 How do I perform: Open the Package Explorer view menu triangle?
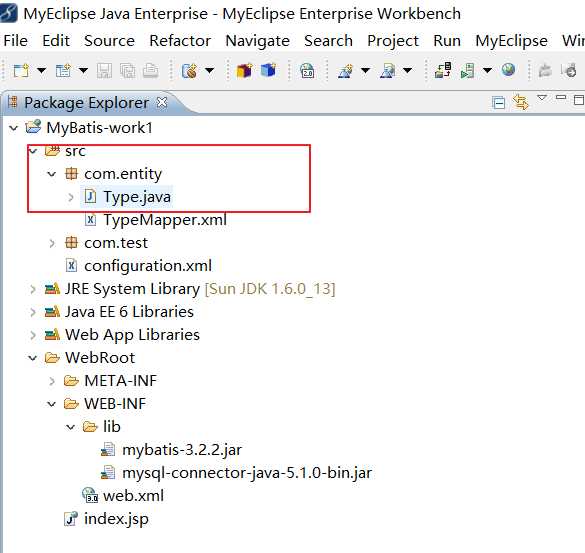542,98
